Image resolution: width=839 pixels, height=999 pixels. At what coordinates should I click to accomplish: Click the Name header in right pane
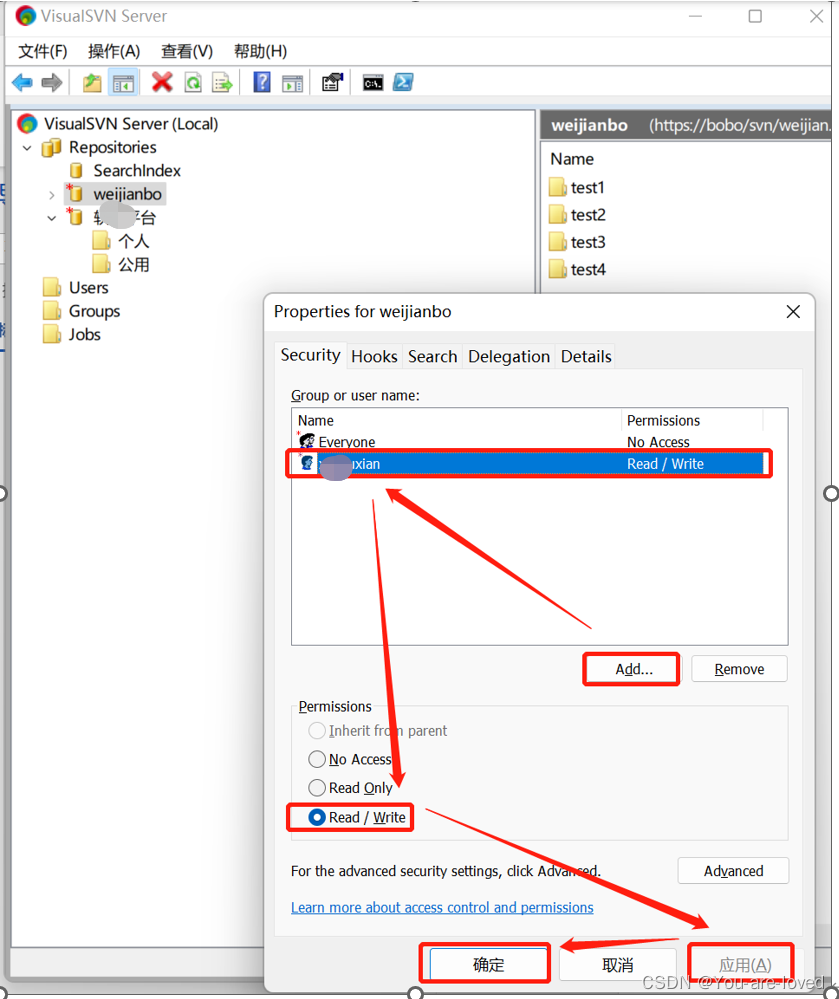(x=572, y=159)
